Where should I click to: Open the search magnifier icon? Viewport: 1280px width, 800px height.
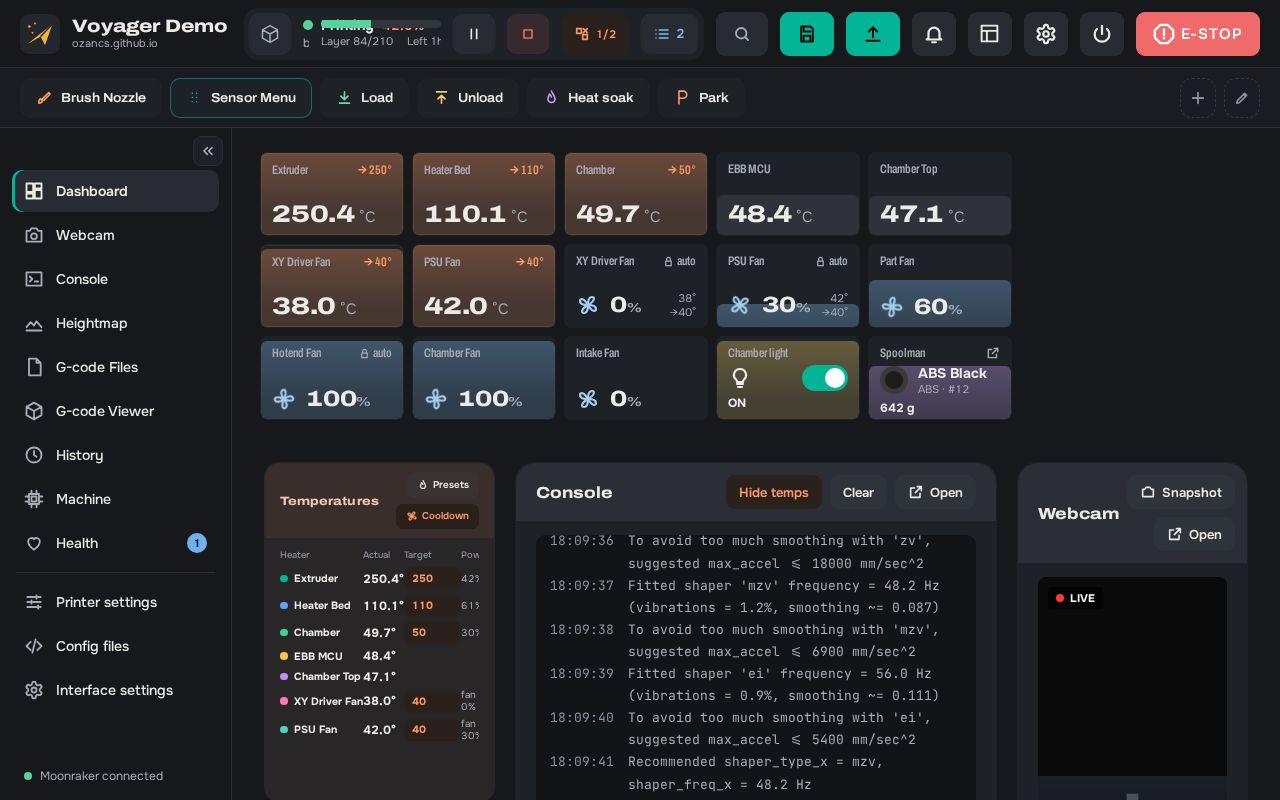point(742,34)
